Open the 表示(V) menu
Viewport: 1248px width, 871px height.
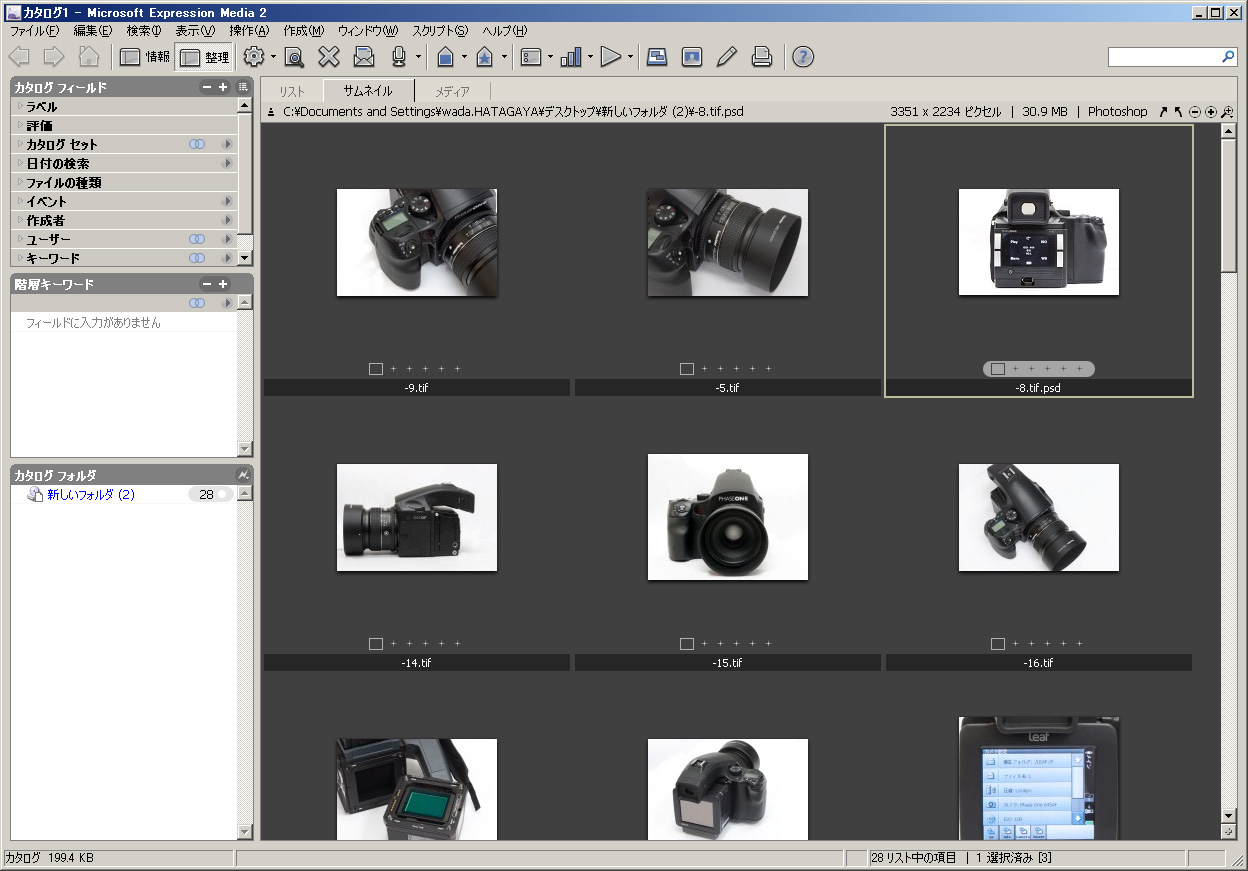pos(195,31)
